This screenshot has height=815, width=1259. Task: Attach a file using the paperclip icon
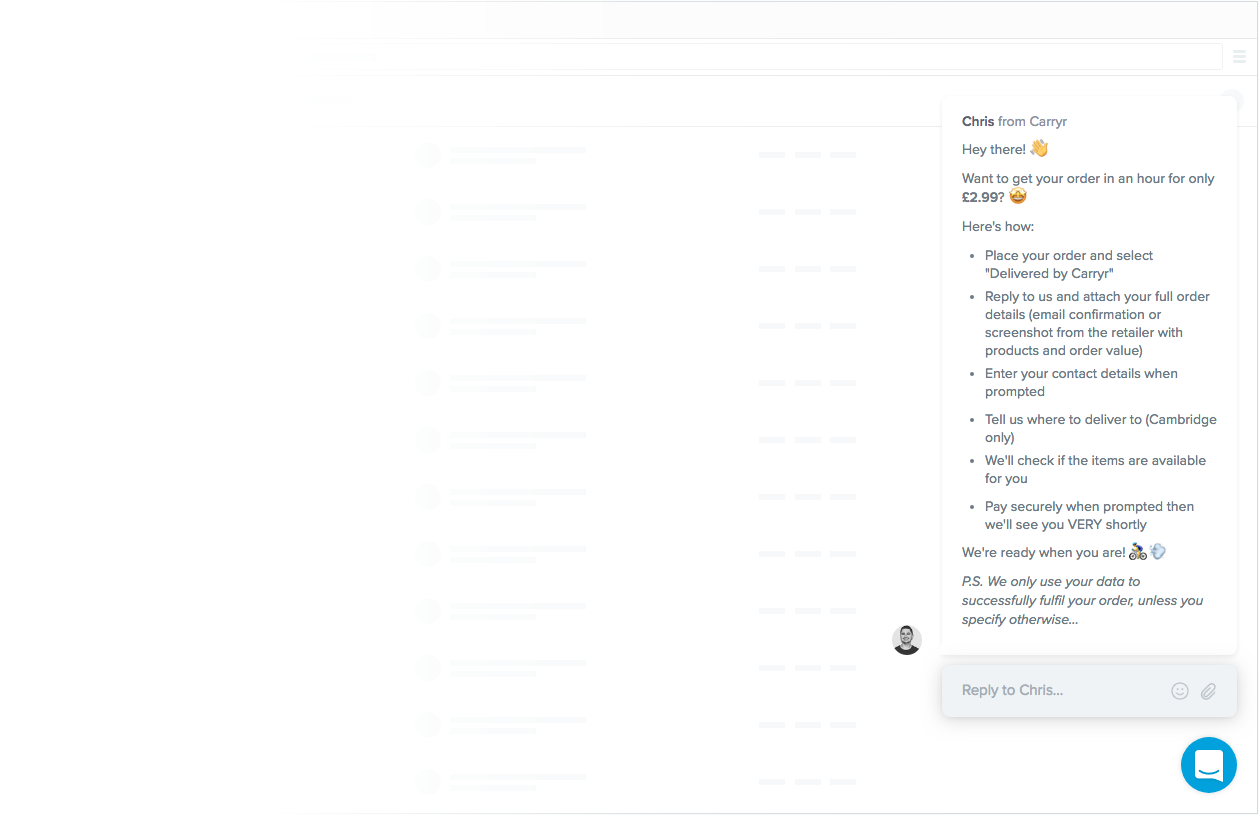[1208, 691]
